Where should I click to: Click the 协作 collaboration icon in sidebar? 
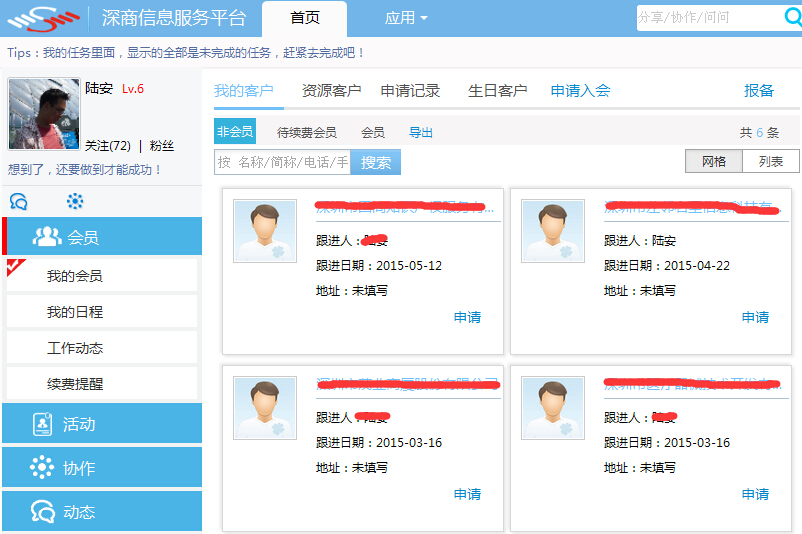[x=42, y=468]
